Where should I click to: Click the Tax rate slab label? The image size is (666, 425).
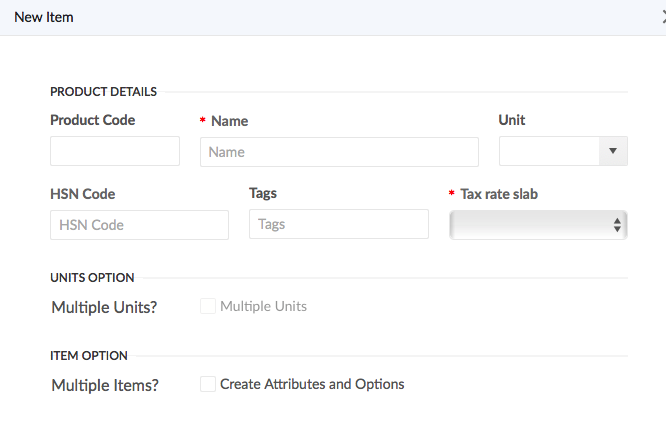[x=499, y=194]
